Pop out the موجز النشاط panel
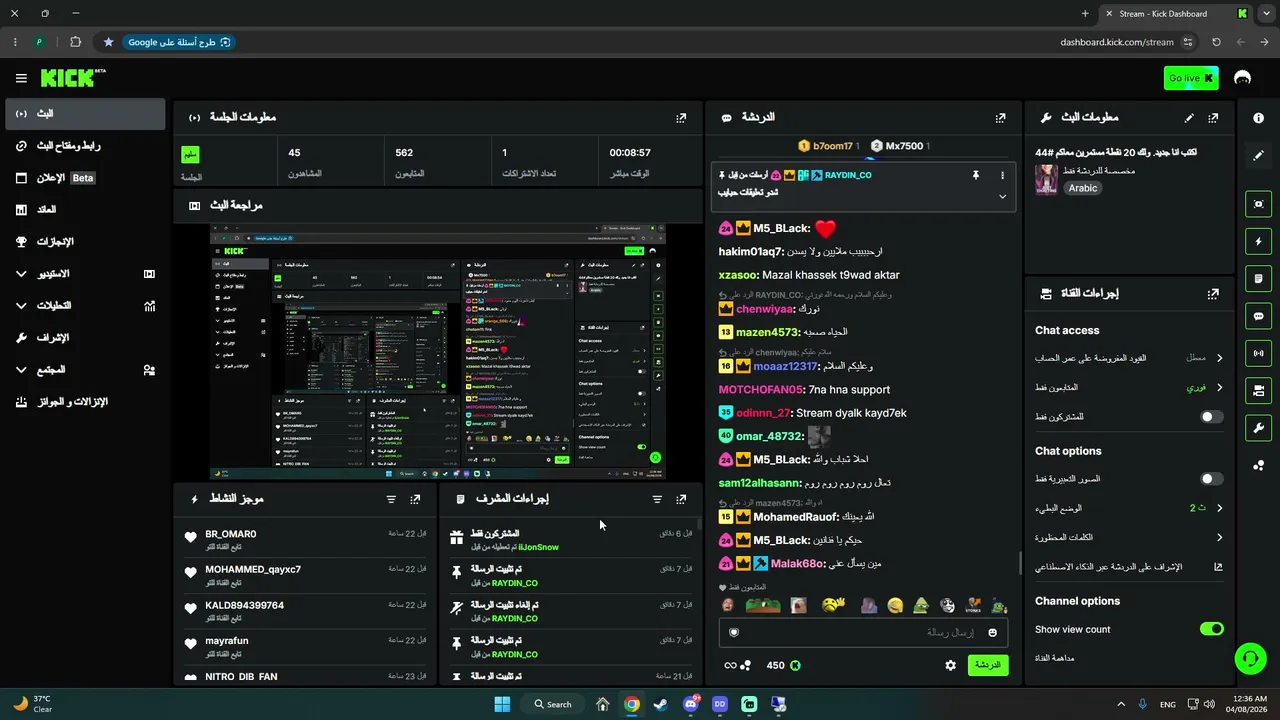This screenshot has height=720, width=1280. point(415,499)
